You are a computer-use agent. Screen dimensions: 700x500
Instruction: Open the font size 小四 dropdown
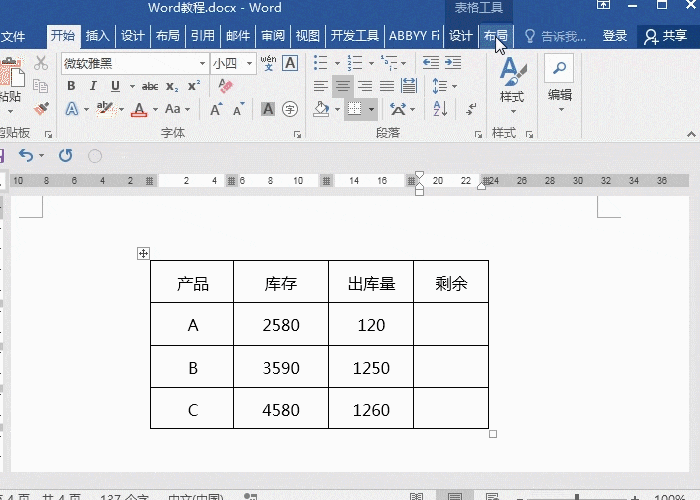(250, 63)
